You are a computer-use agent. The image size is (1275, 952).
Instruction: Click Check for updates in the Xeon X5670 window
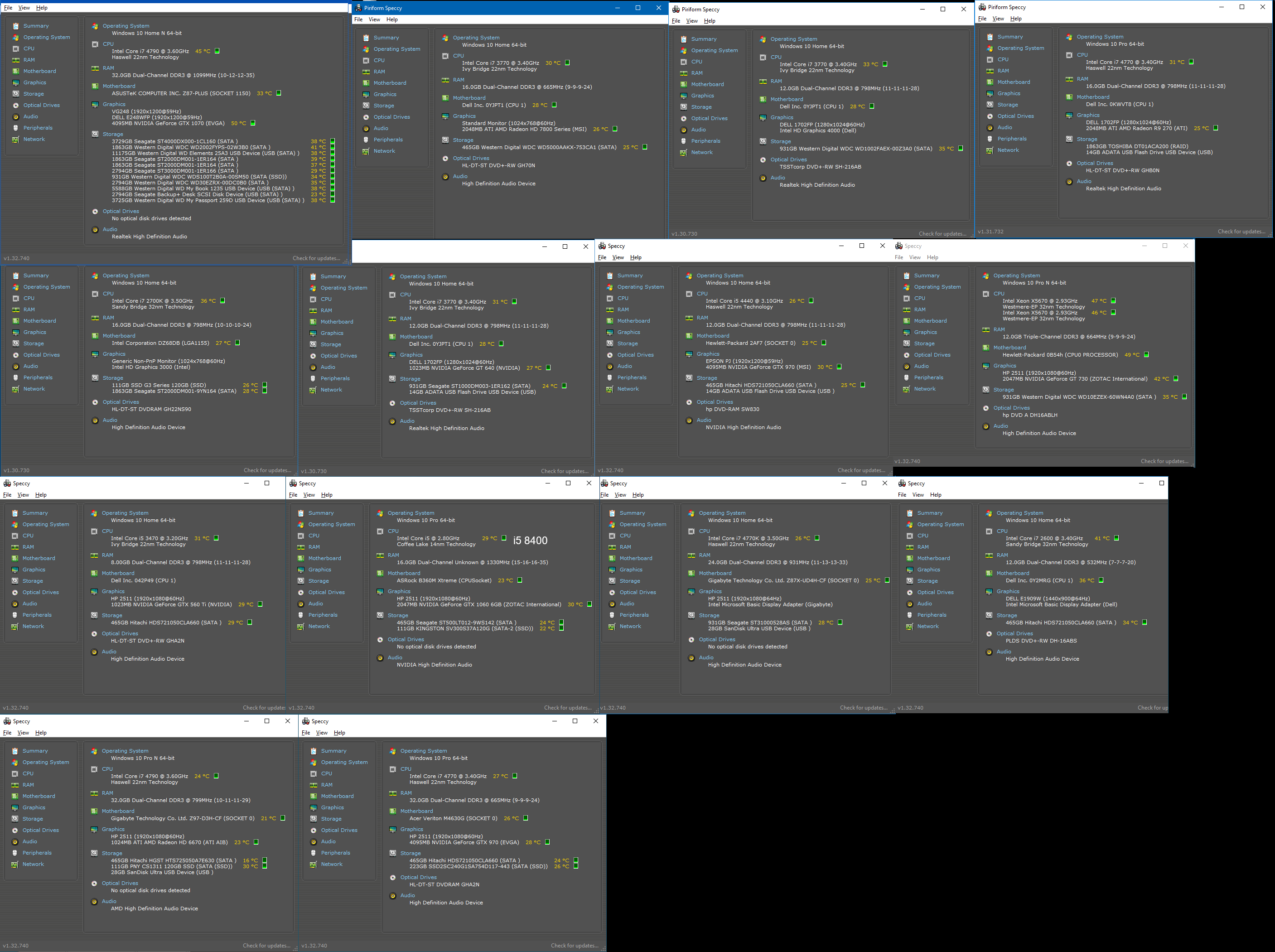click(x=1164, y=461)
